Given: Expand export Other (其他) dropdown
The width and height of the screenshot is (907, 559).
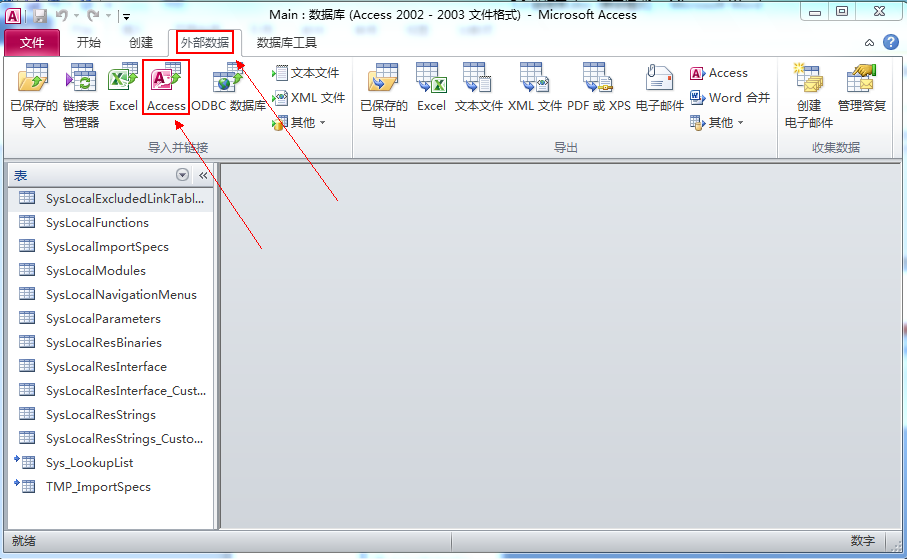Looking at the screenshot, I should 717,123.
